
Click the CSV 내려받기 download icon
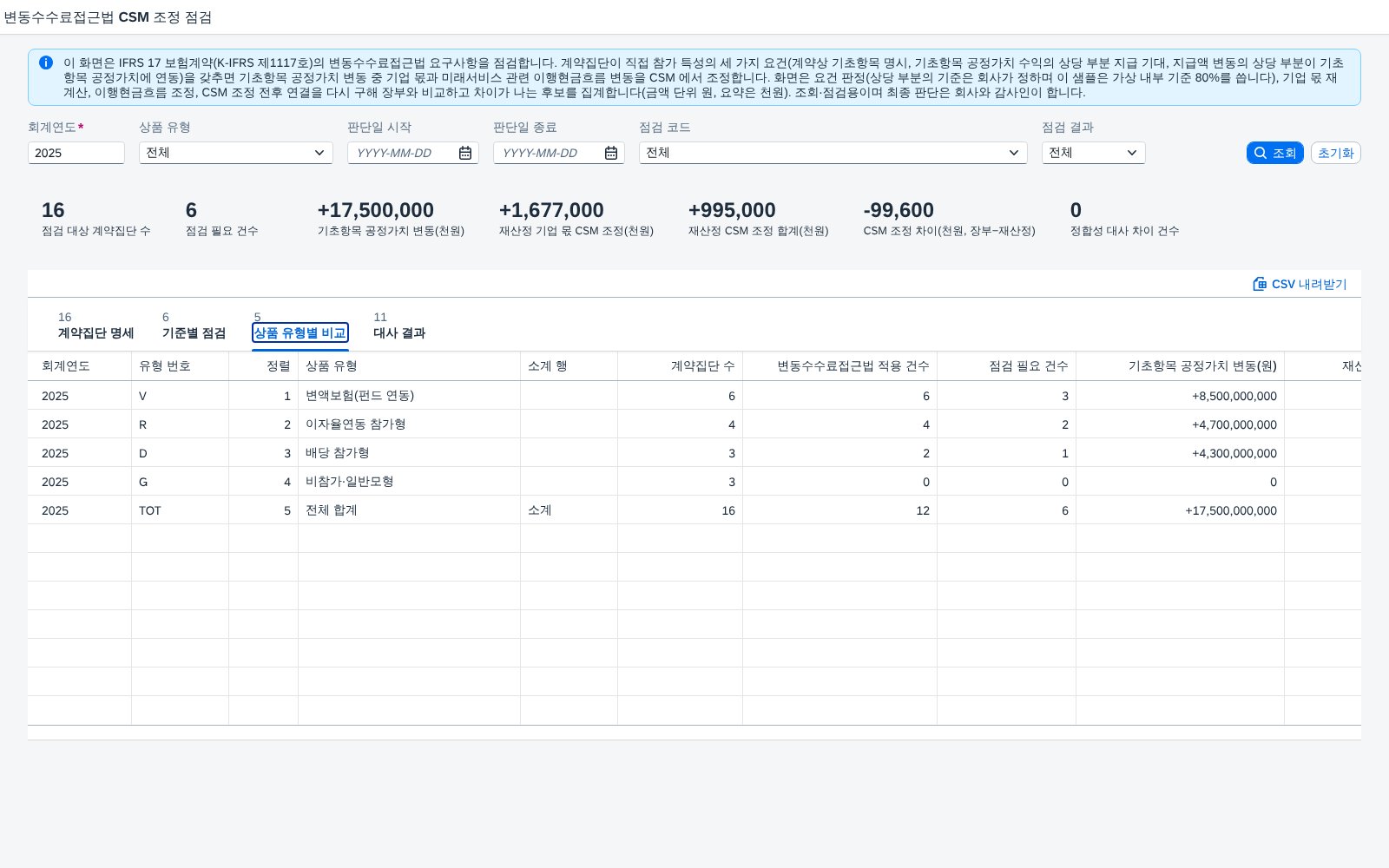click(1260, 284)
